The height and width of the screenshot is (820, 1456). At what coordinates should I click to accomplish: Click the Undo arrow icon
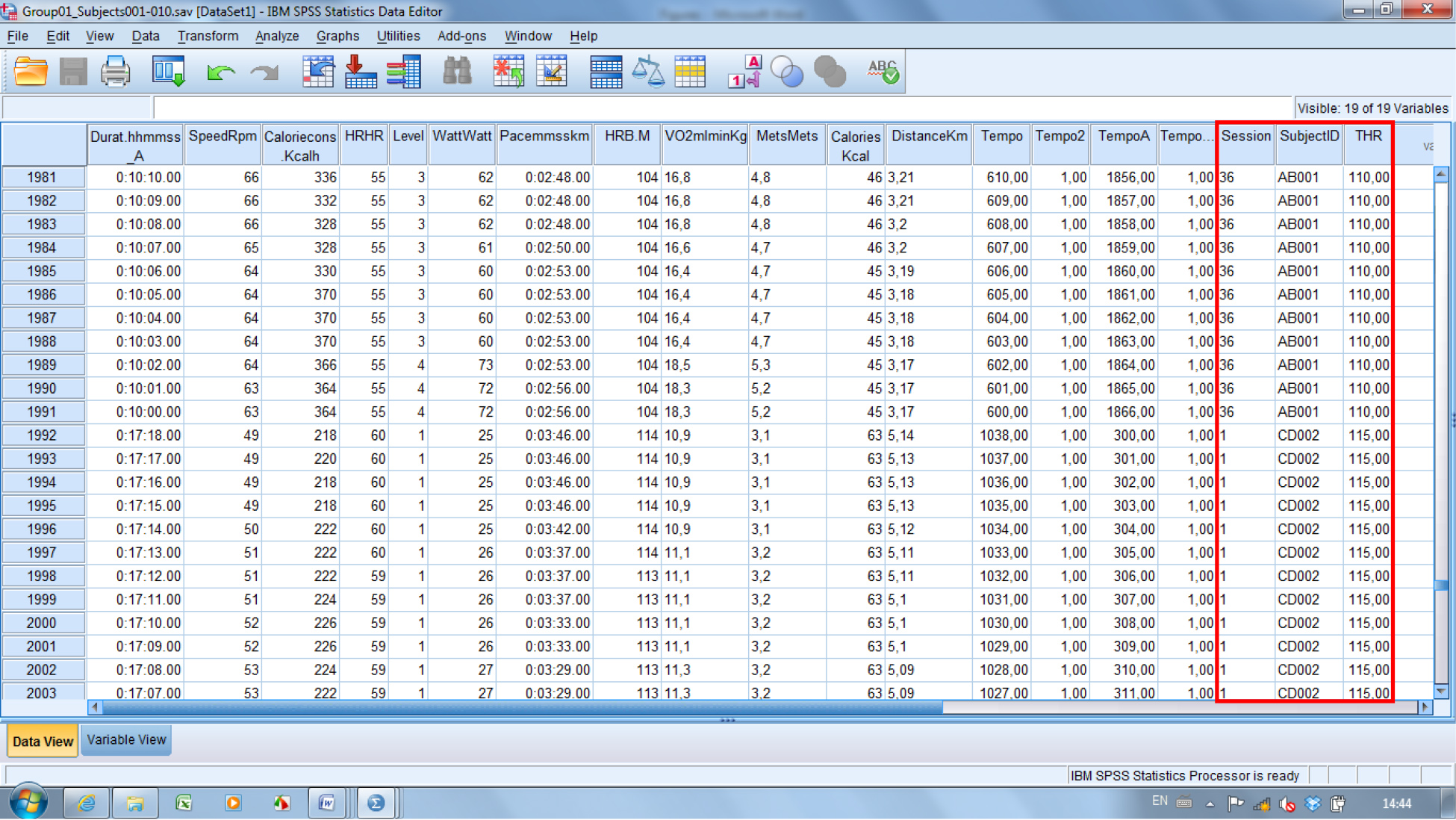pyautogui.click(x=221, y=72)
